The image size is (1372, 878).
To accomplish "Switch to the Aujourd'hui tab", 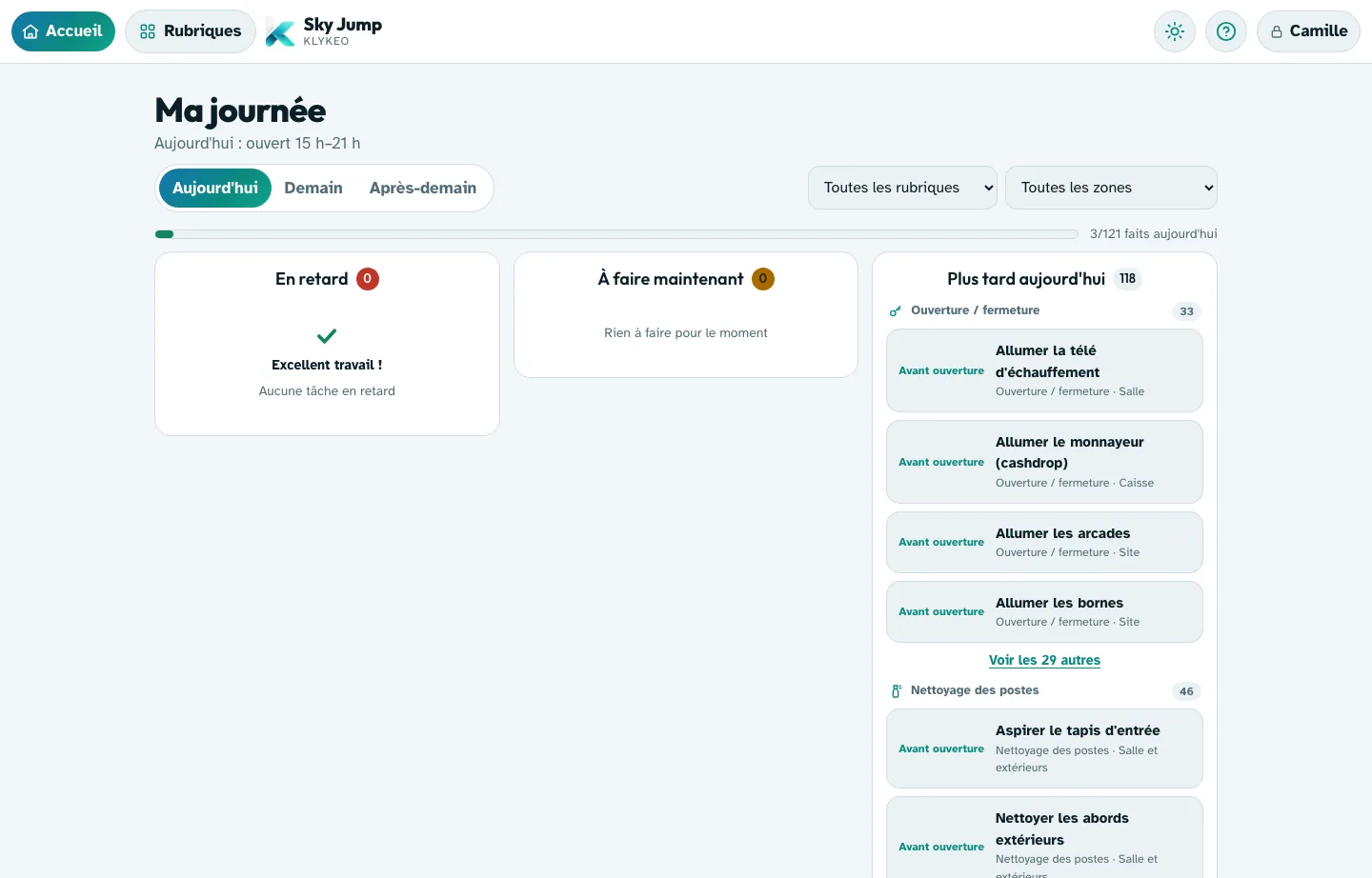I will (215, 188).
